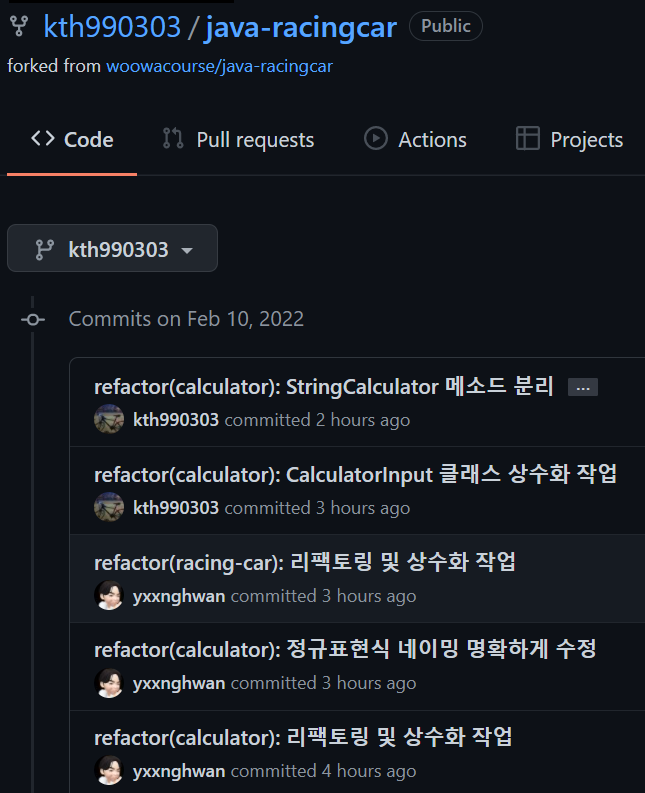Click the branch dropdown caret arrow

[187, 251]
